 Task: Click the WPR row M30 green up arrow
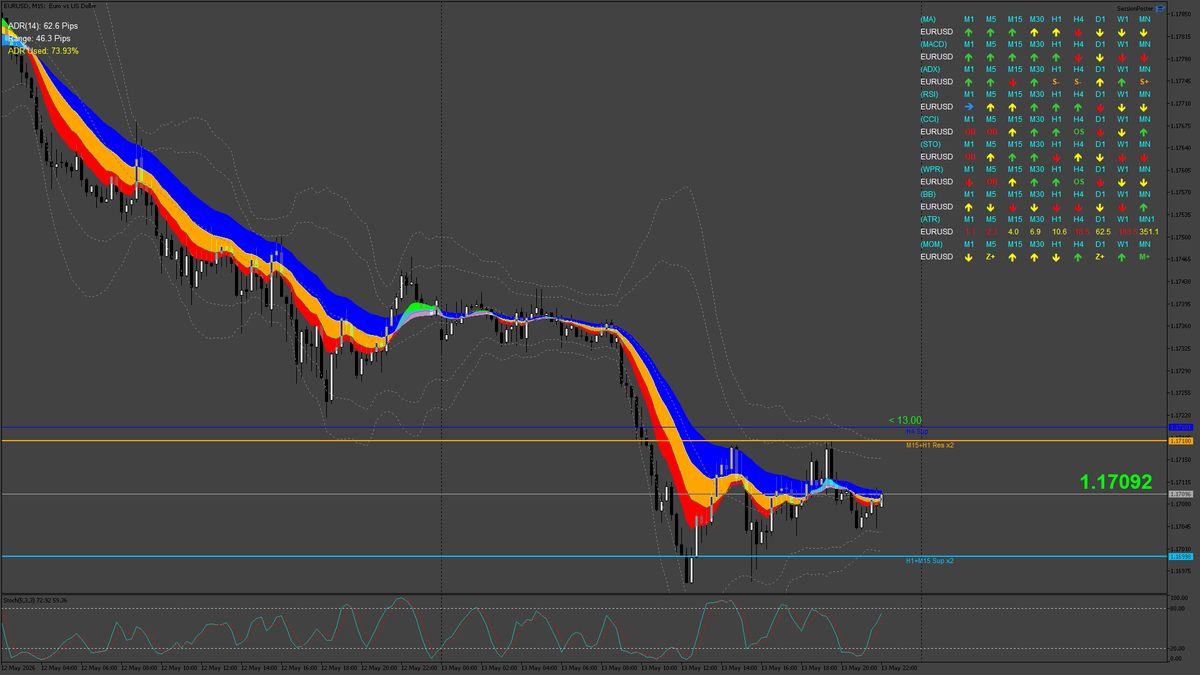tap(1035, 181)
